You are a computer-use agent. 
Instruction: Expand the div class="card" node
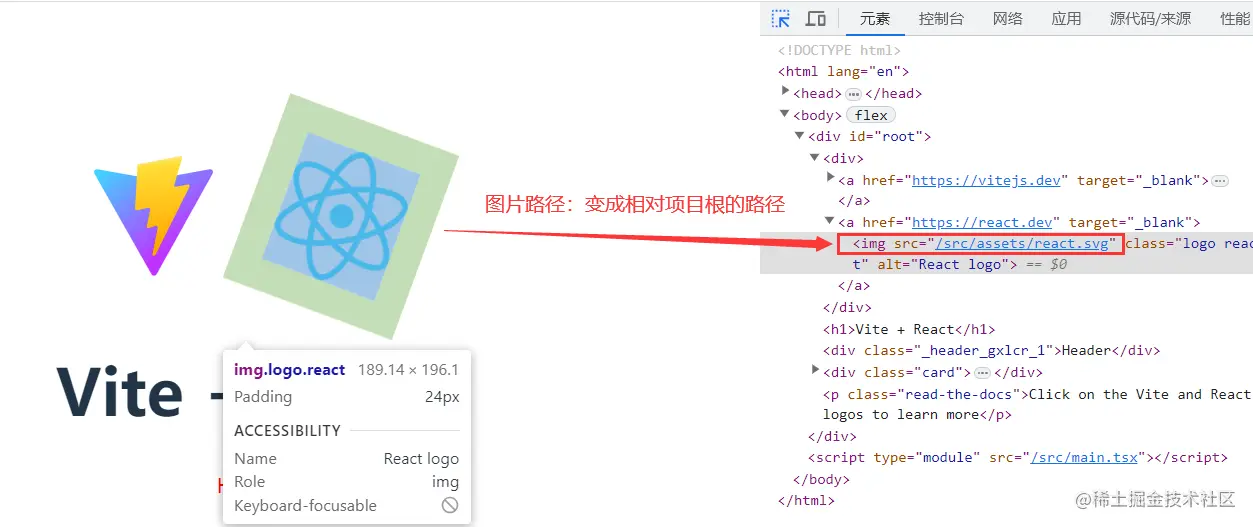click(x=815, y=371)
